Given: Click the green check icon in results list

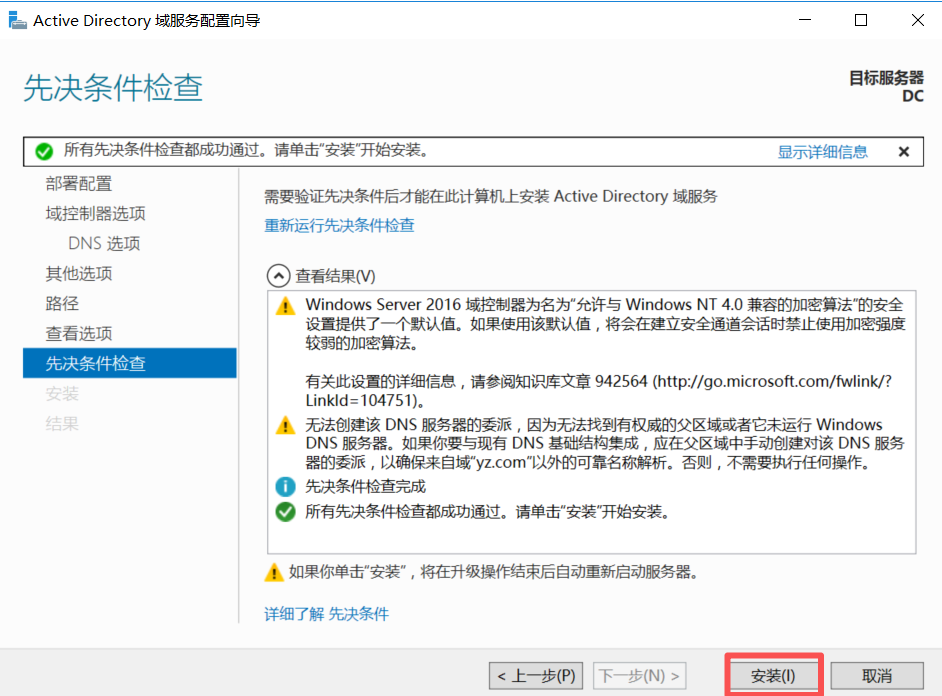Looking at the screenshot, I should pos(285,512).
